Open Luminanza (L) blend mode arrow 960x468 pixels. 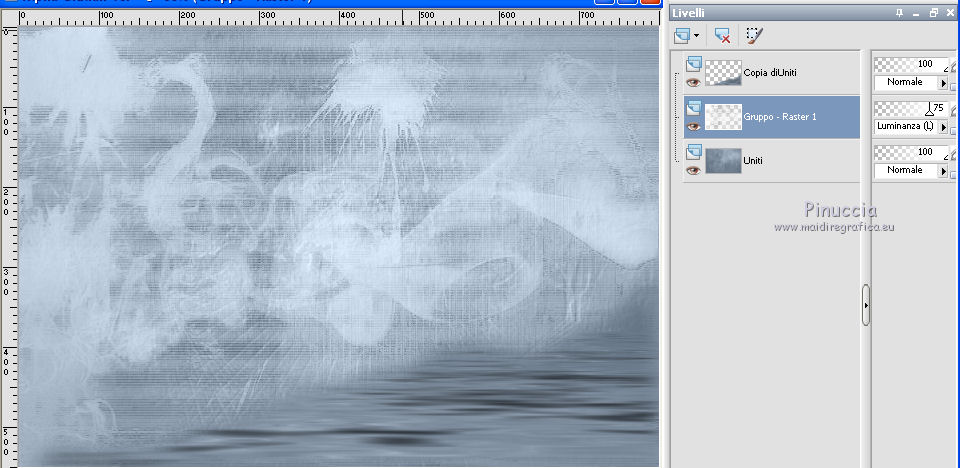coord(943,127)
